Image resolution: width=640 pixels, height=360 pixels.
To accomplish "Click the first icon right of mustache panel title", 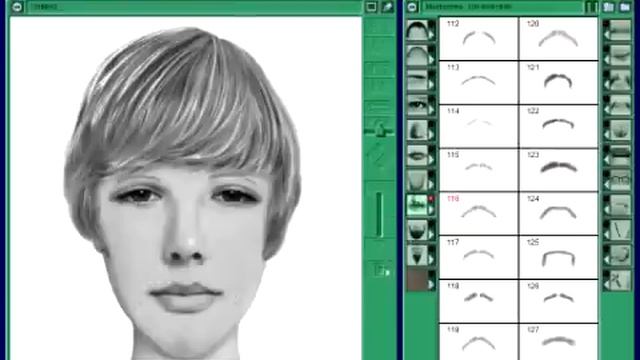I will coord(609,7).
